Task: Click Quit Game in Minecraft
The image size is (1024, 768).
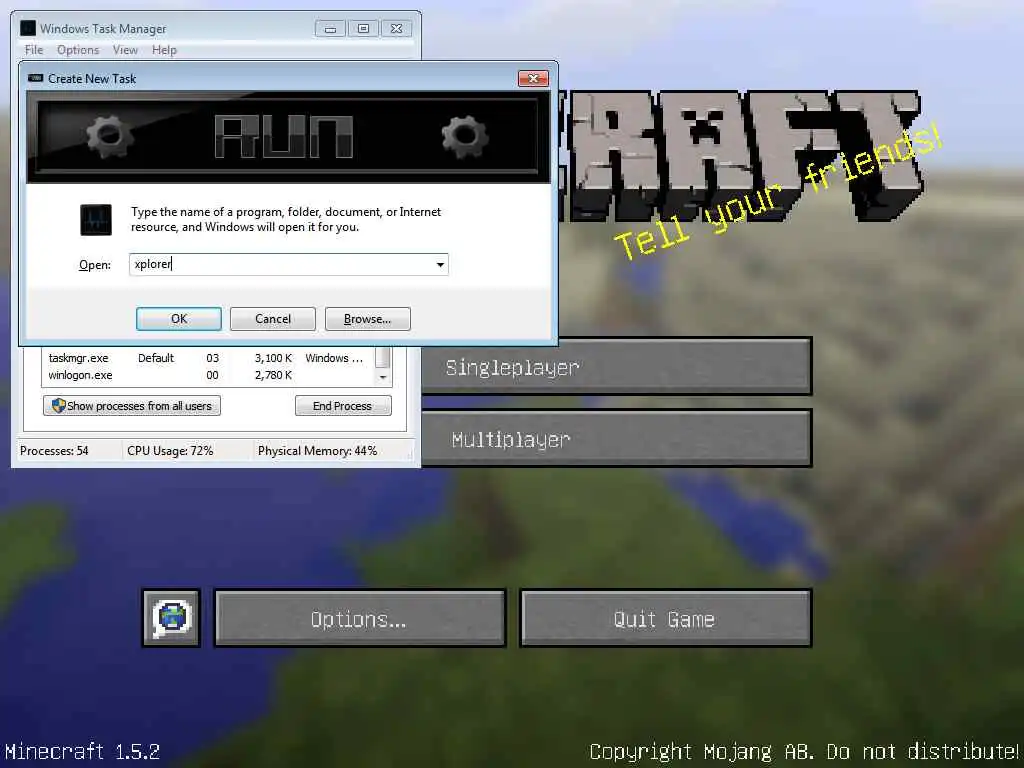Action: [x=665, y=618]
